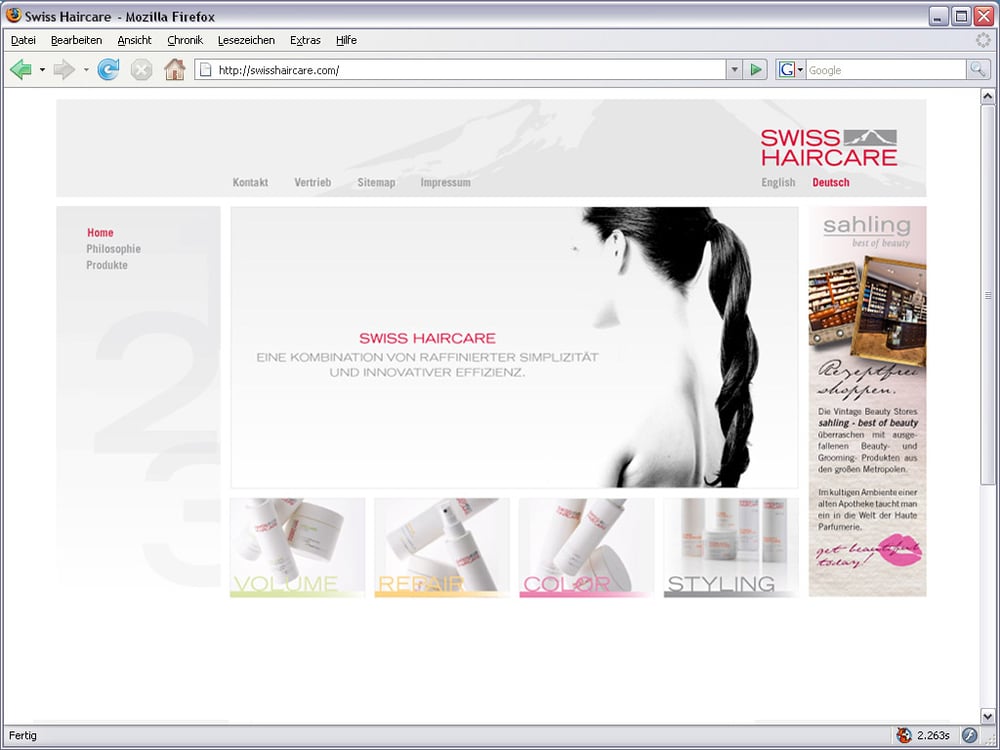Click the vertical scrollbar thumb
Screen dimensions: 1000x750
tap(987, 295)
